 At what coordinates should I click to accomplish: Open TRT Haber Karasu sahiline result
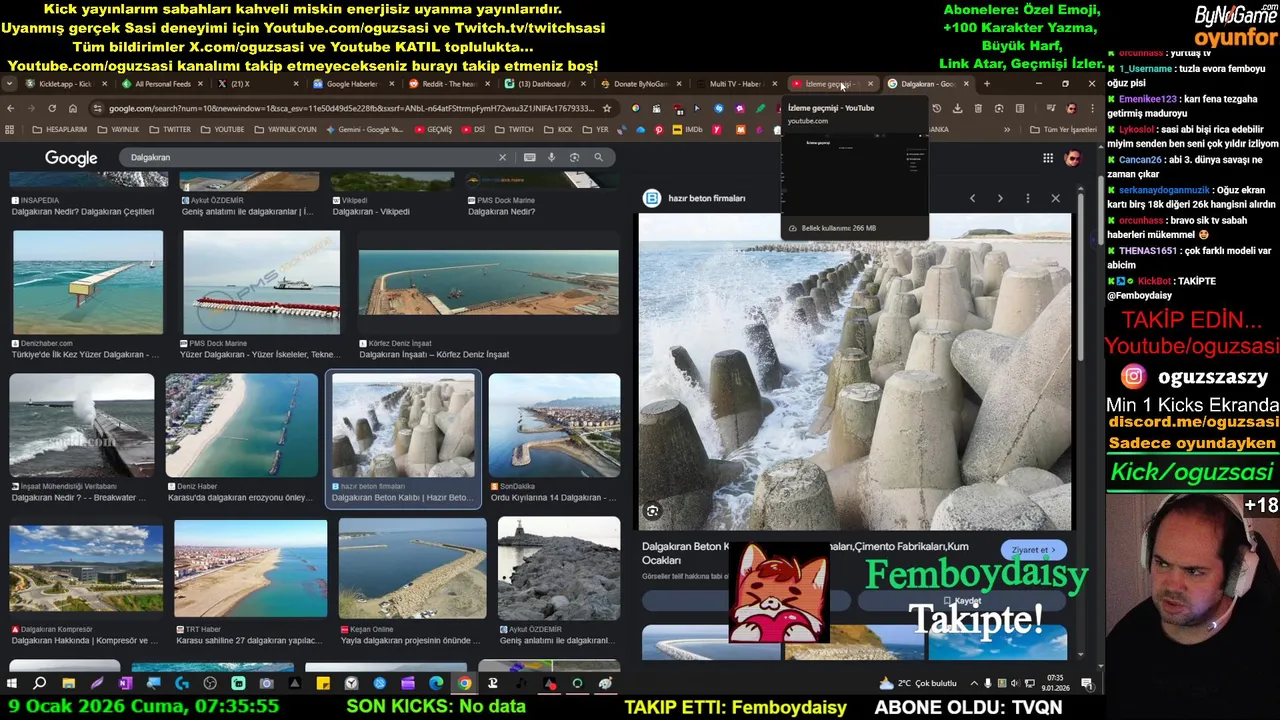pos(250,568)
